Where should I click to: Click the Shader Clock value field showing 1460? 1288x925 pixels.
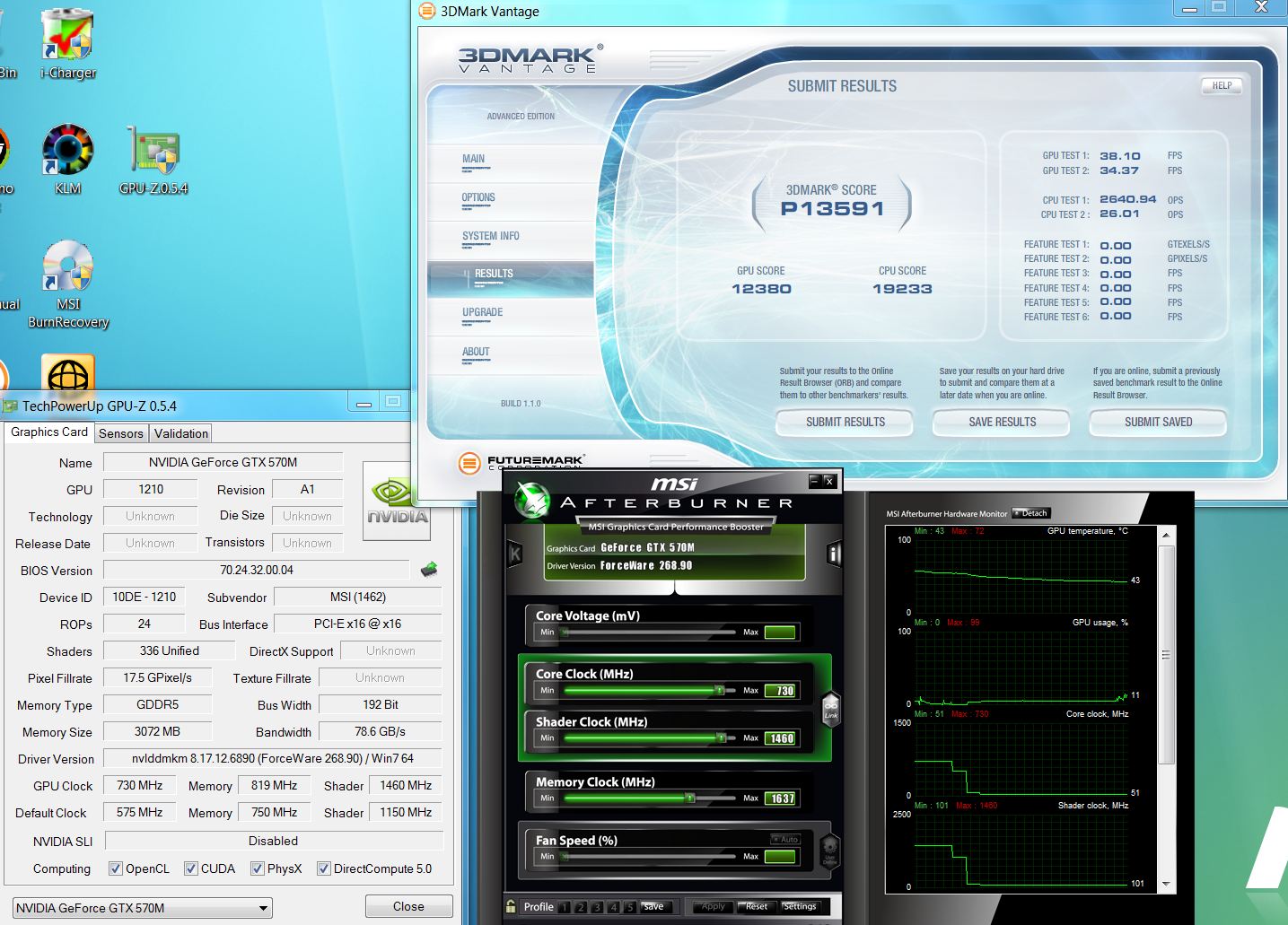pyautogui.click(x=780, y=738)
